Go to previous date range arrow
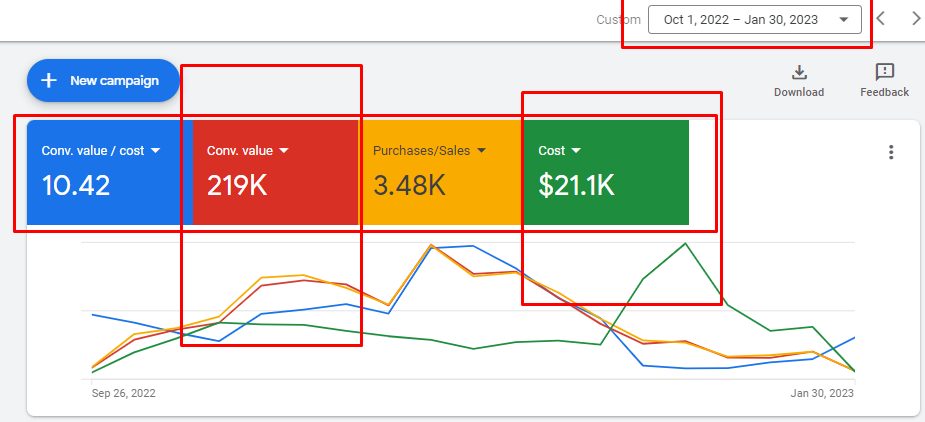This screenshot has height=422, width=925. (881, 18)
